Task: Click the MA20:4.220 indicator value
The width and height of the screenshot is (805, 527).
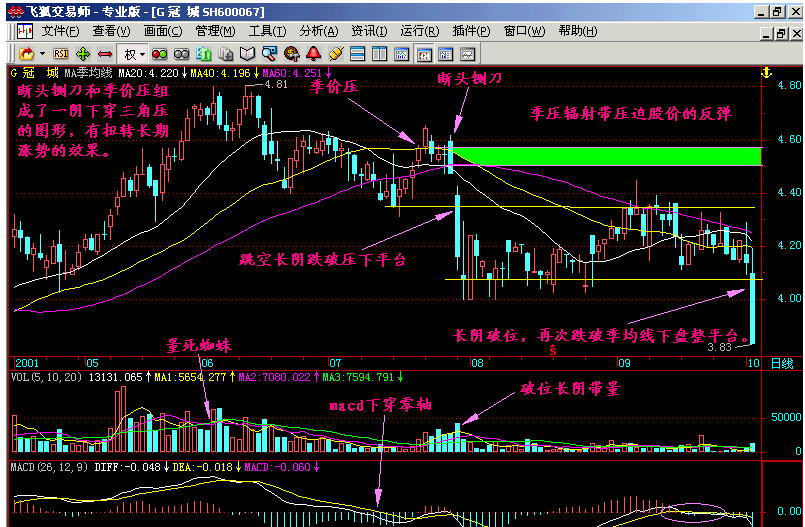Action: tap(148, 73)
